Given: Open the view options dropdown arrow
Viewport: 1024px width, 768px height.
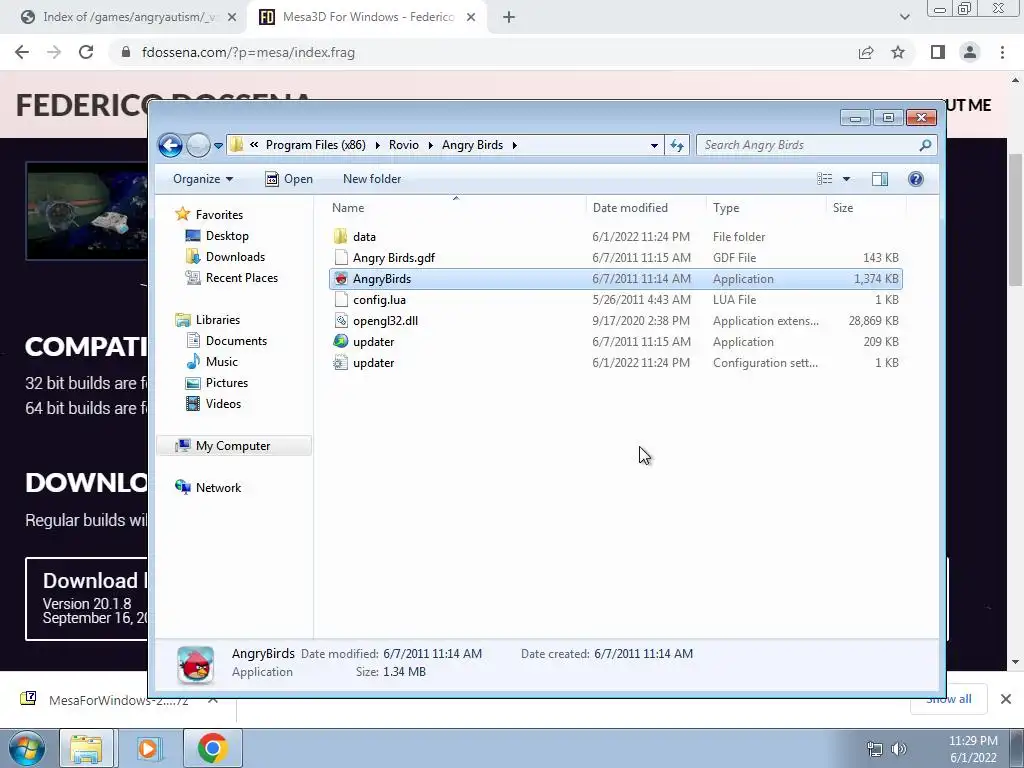Looking at the screenshot, I should click(x=846, y=179).
